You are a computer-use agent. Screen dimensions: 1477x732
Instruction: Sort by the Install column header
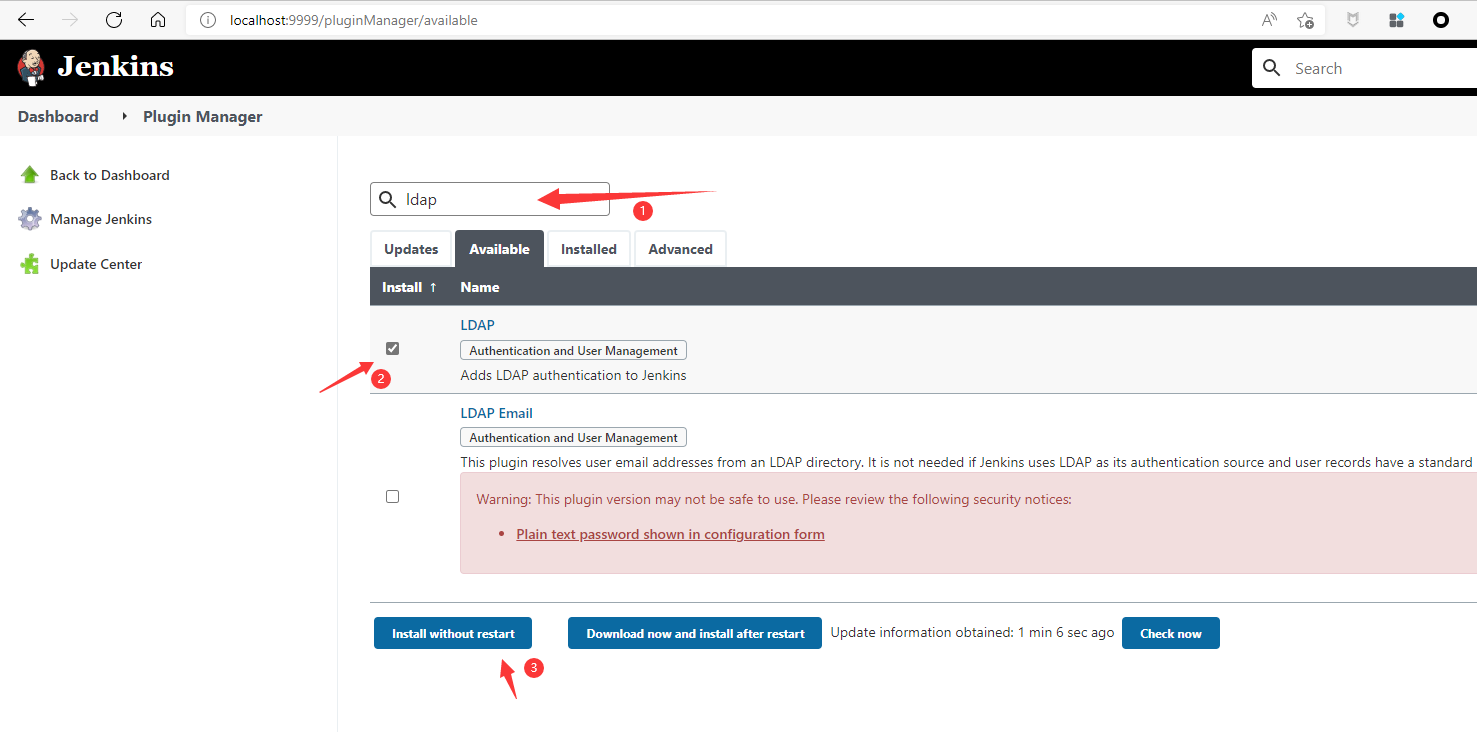409,287
